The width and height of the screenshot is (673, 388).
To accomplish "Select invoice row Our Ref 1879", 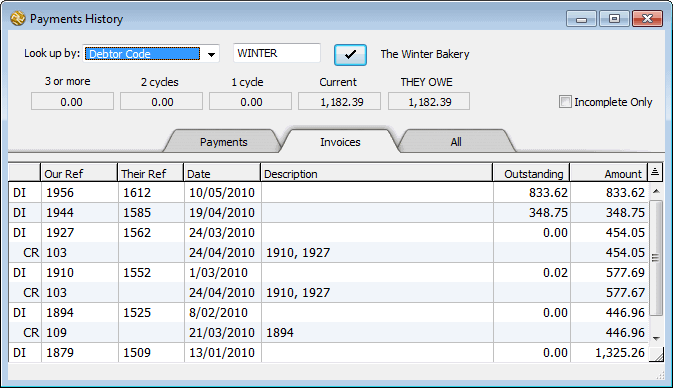I will [328, 352].
